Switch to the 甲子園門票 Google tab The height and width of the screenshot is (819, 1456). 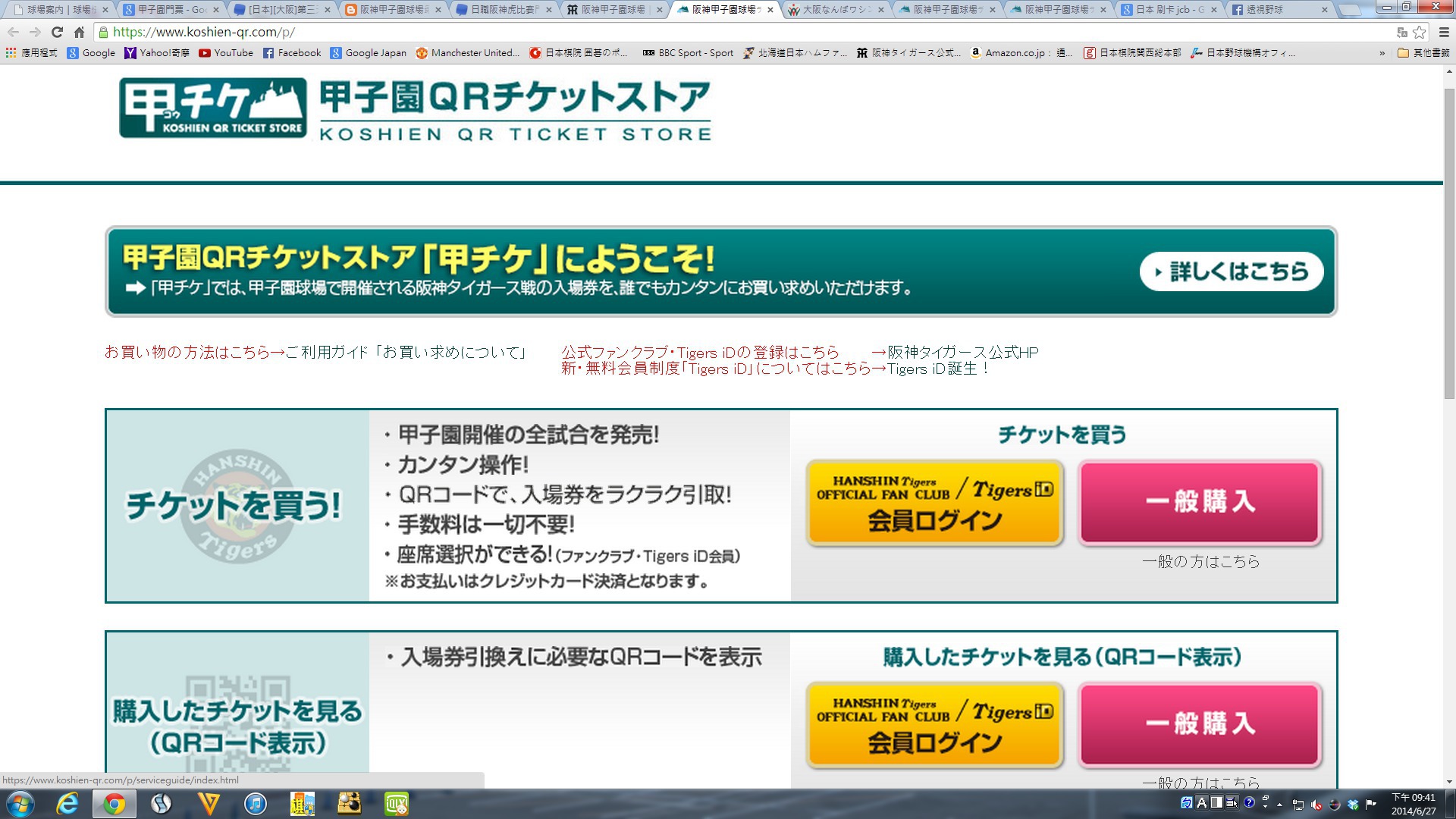pos(171,10)
